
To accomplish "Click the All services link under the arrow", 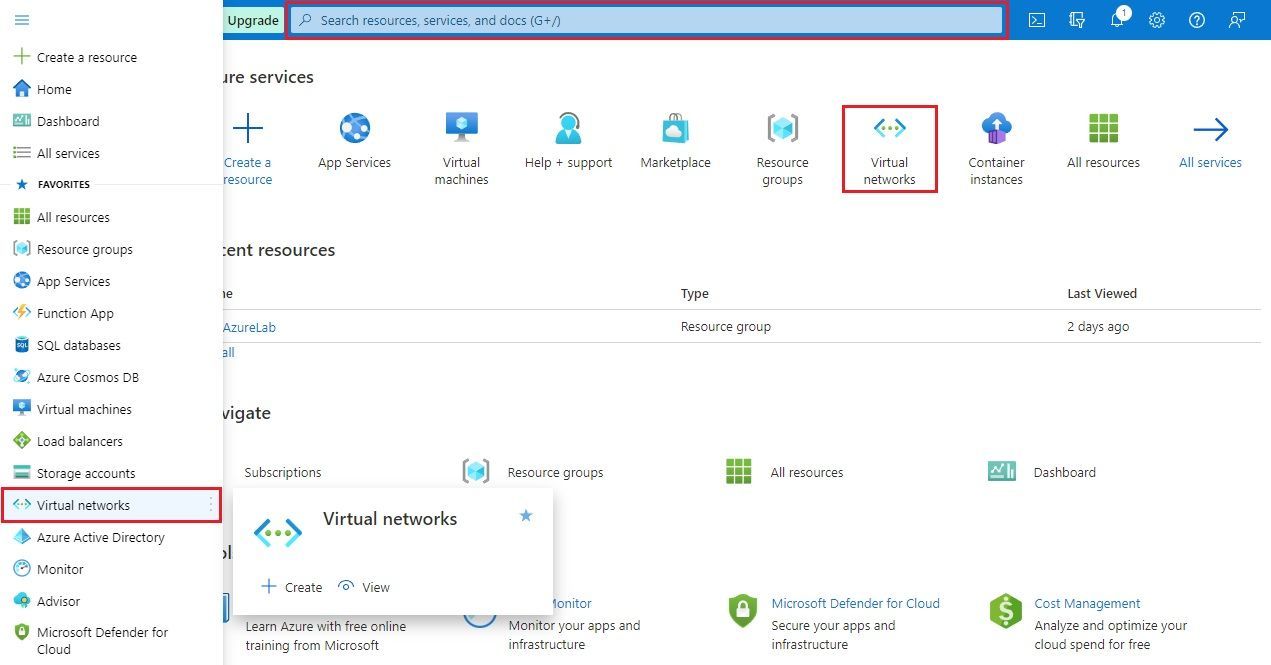I will (1210, 162).
